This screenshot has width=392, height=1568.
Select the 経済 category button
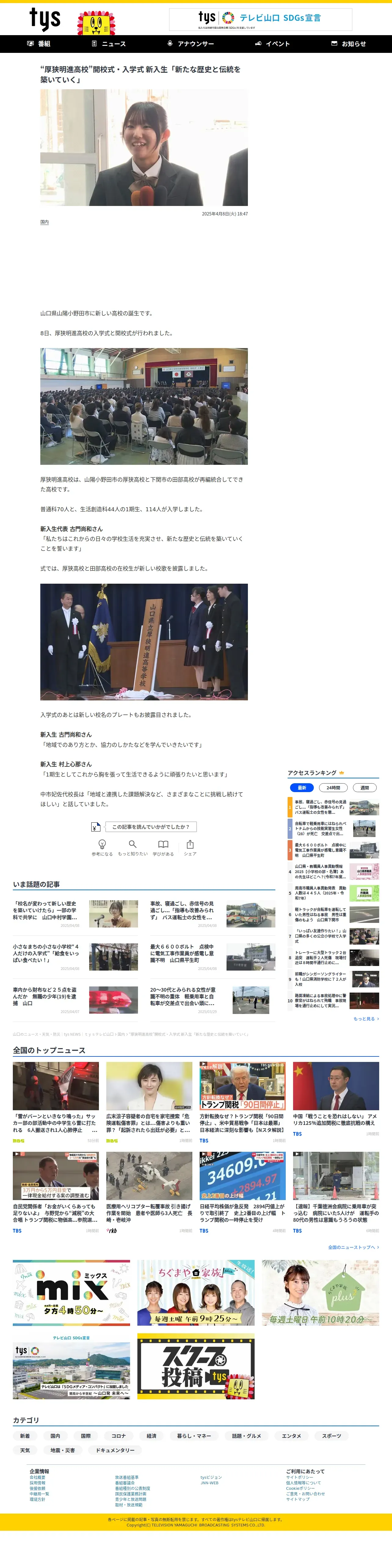[x=151, y=1436]
